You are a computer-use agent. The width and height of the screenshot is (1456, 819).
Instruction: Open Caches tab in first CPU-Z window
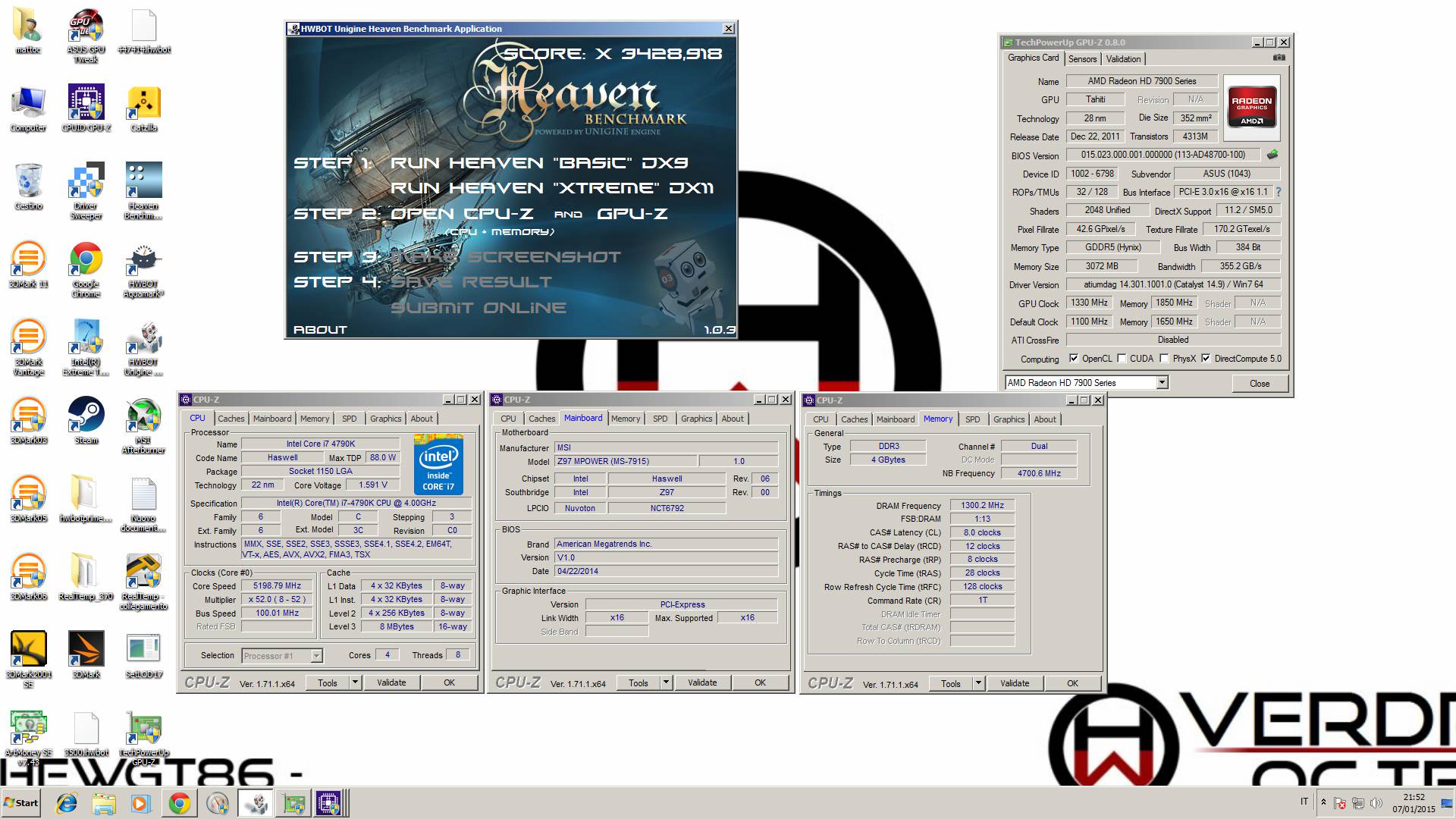[x=231, y=419]
